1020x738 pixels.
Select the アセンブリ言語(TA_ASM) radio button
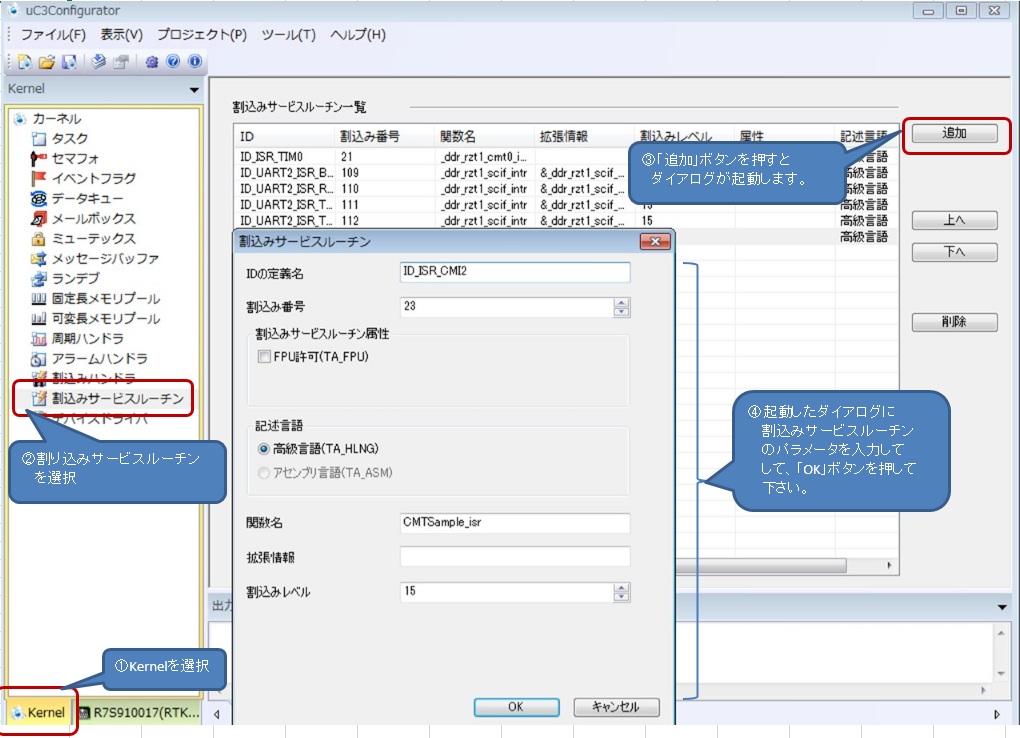click(x=265, y=473)
